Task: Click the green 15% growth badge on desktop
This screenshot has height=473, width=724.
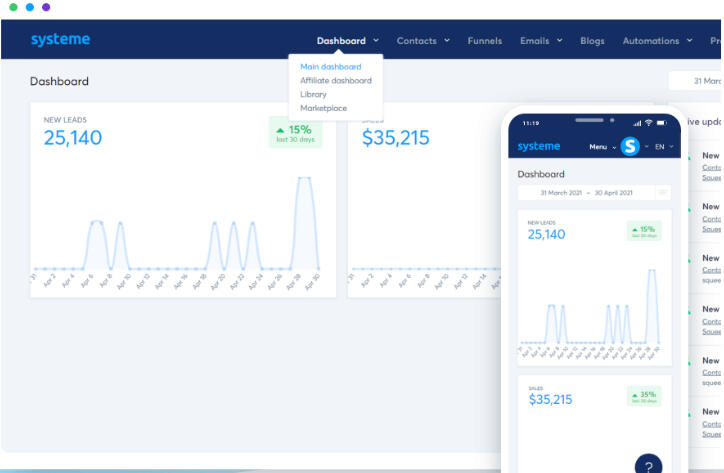Action: 295,133
